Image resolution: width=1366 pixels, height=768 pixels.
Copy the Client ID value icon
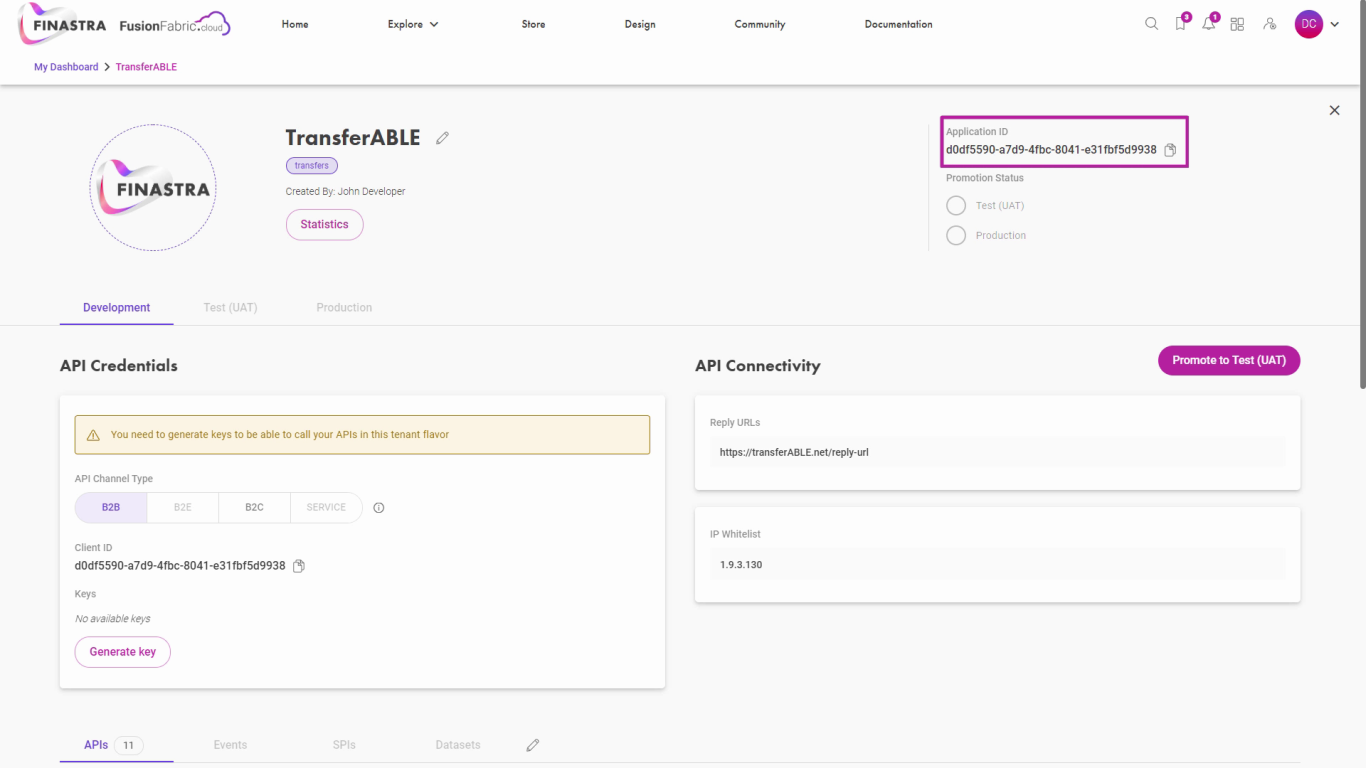pyautogui.click(x=298, y=566)
